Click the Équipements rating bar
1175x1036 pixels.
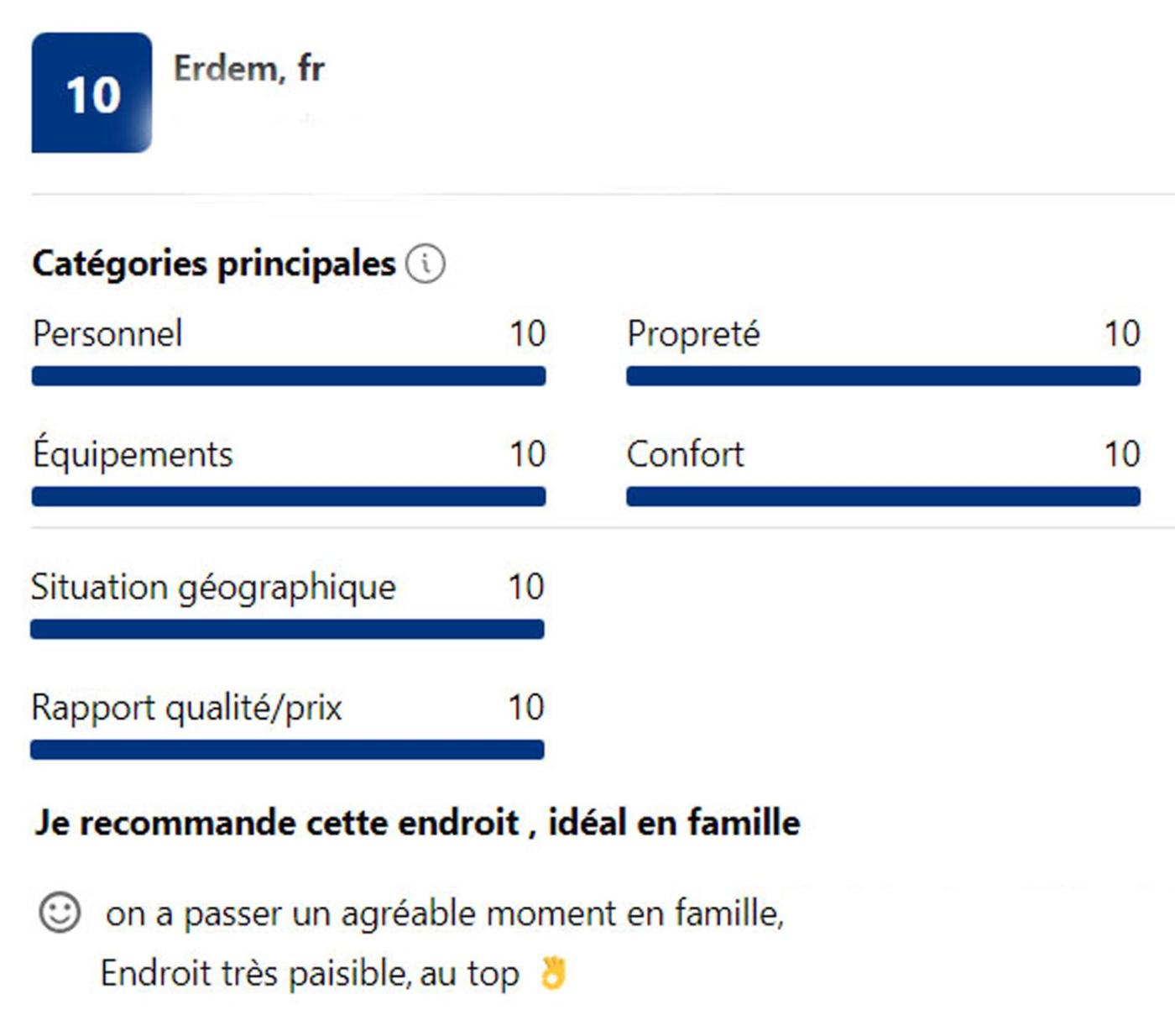pos(289,497)
